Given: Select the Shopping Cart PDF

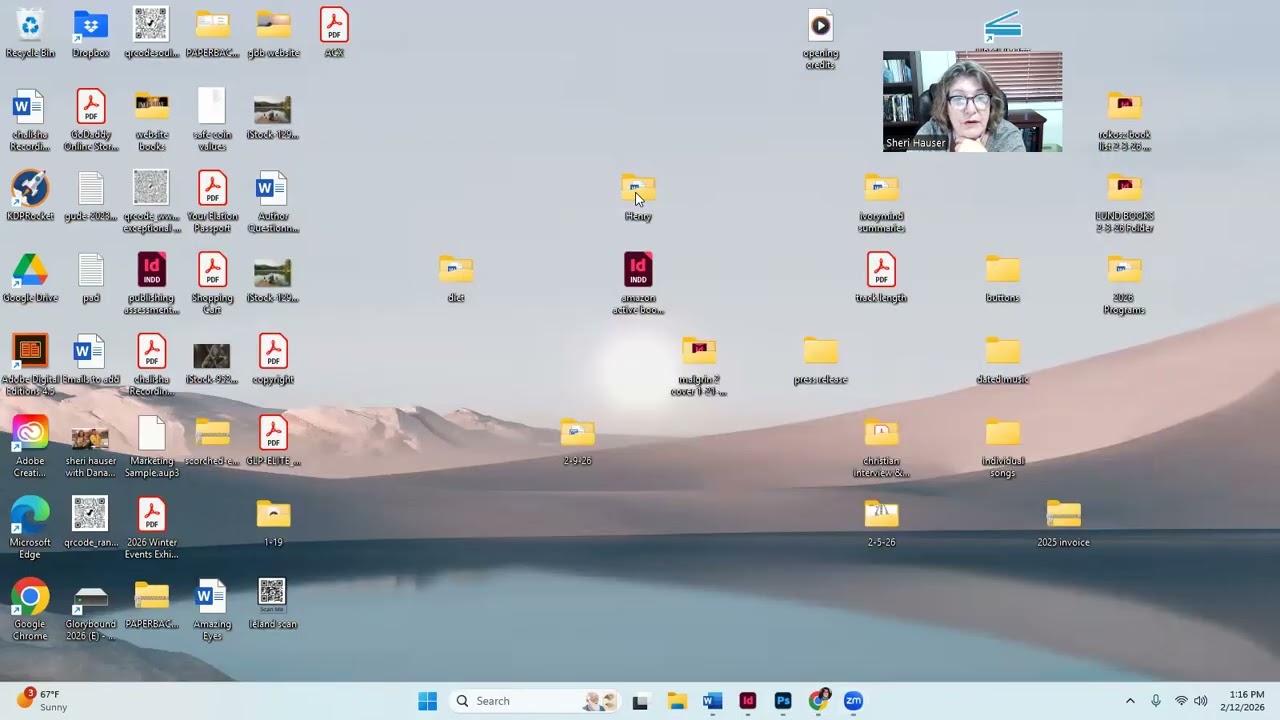Looking at the screenshot, I should tap(212, 284).
